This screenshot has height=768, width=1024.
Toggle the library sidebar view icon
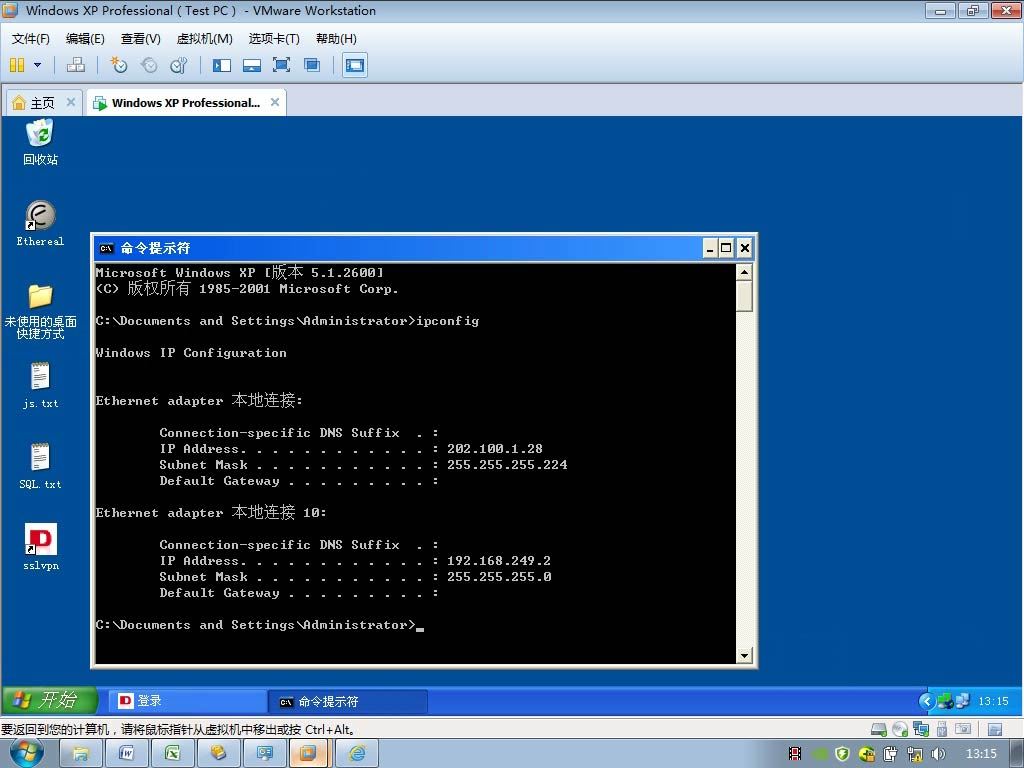(x=222, y=65)
